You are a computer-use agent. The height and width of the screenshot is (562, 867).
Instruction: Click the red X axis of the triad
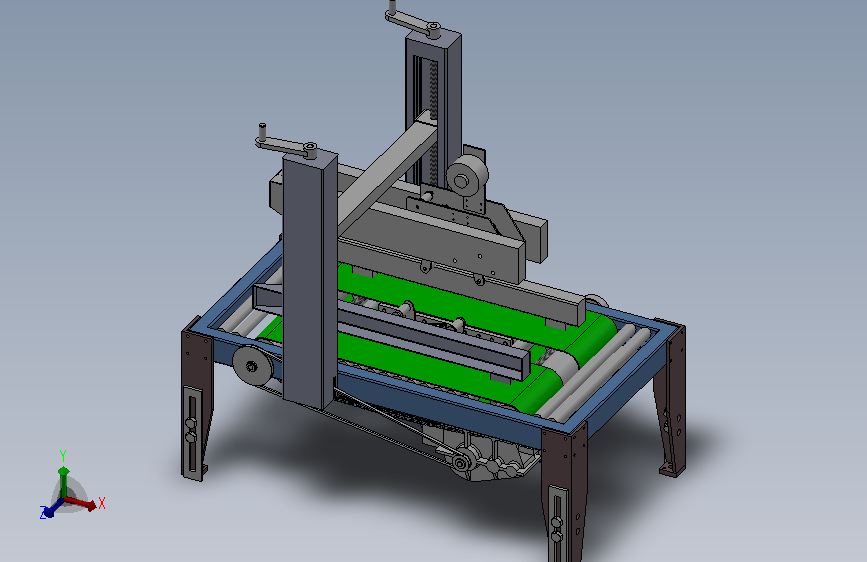(82, 503)
